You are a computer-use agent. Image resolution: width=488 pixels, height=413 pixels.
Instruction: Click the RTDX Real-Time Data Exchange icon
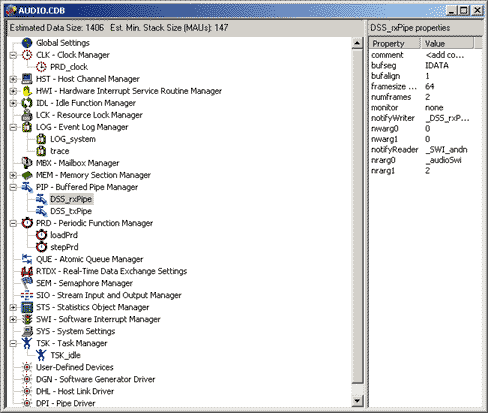pos(27,271)
